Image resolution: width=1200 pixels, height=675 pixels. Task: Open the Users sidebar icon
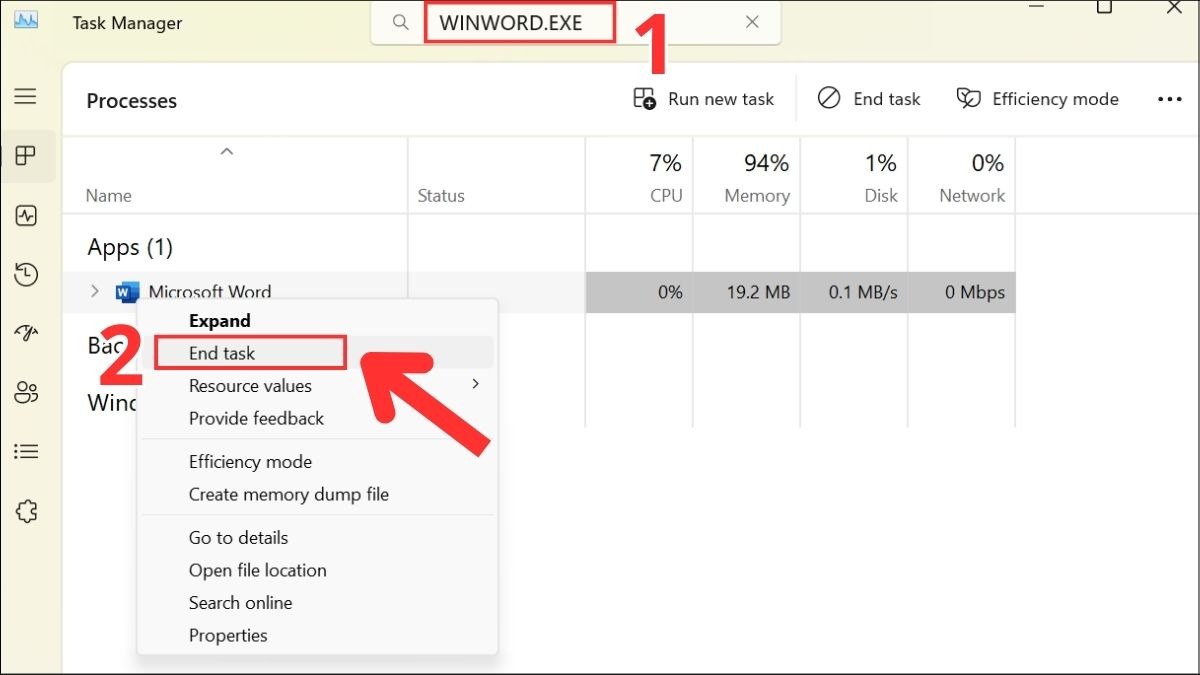click(25, 392)
